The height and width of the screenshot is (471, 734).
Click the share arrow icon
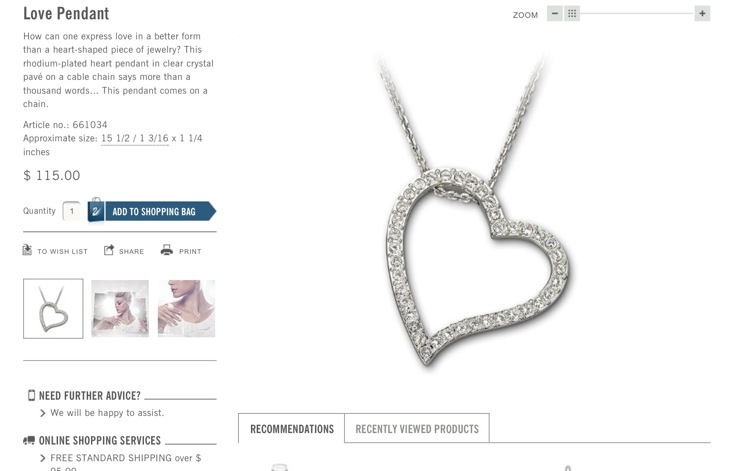pos(109,250)
